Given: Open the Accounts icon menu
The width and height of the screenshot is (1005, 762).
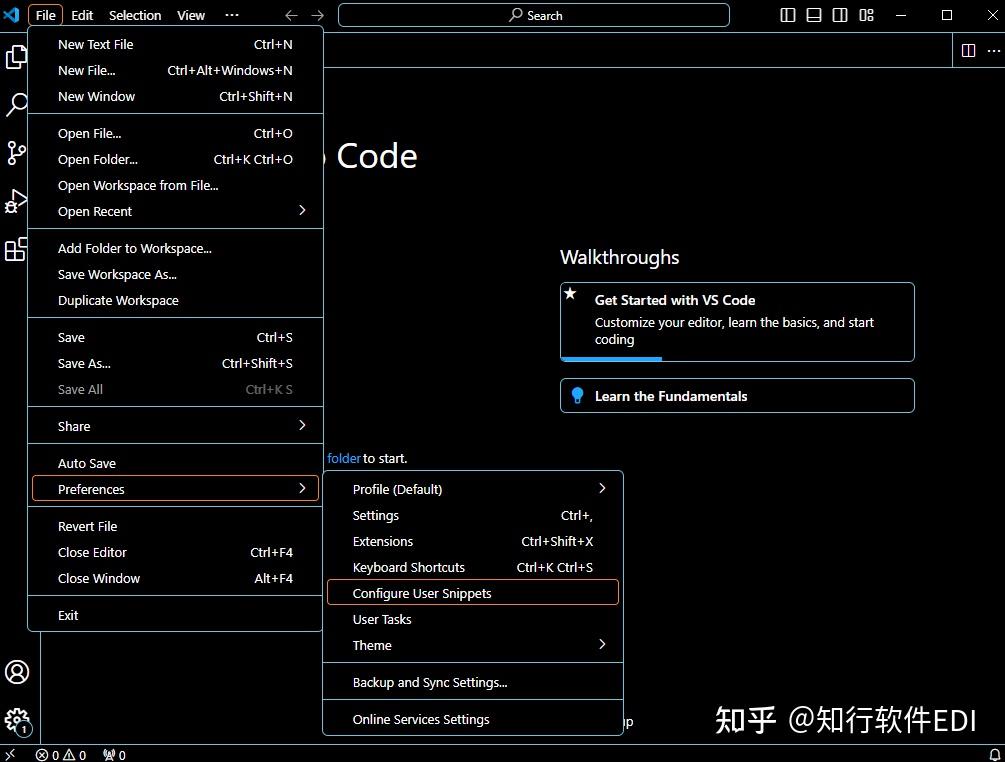Looking at the screenshot, I should click(17, 672).
